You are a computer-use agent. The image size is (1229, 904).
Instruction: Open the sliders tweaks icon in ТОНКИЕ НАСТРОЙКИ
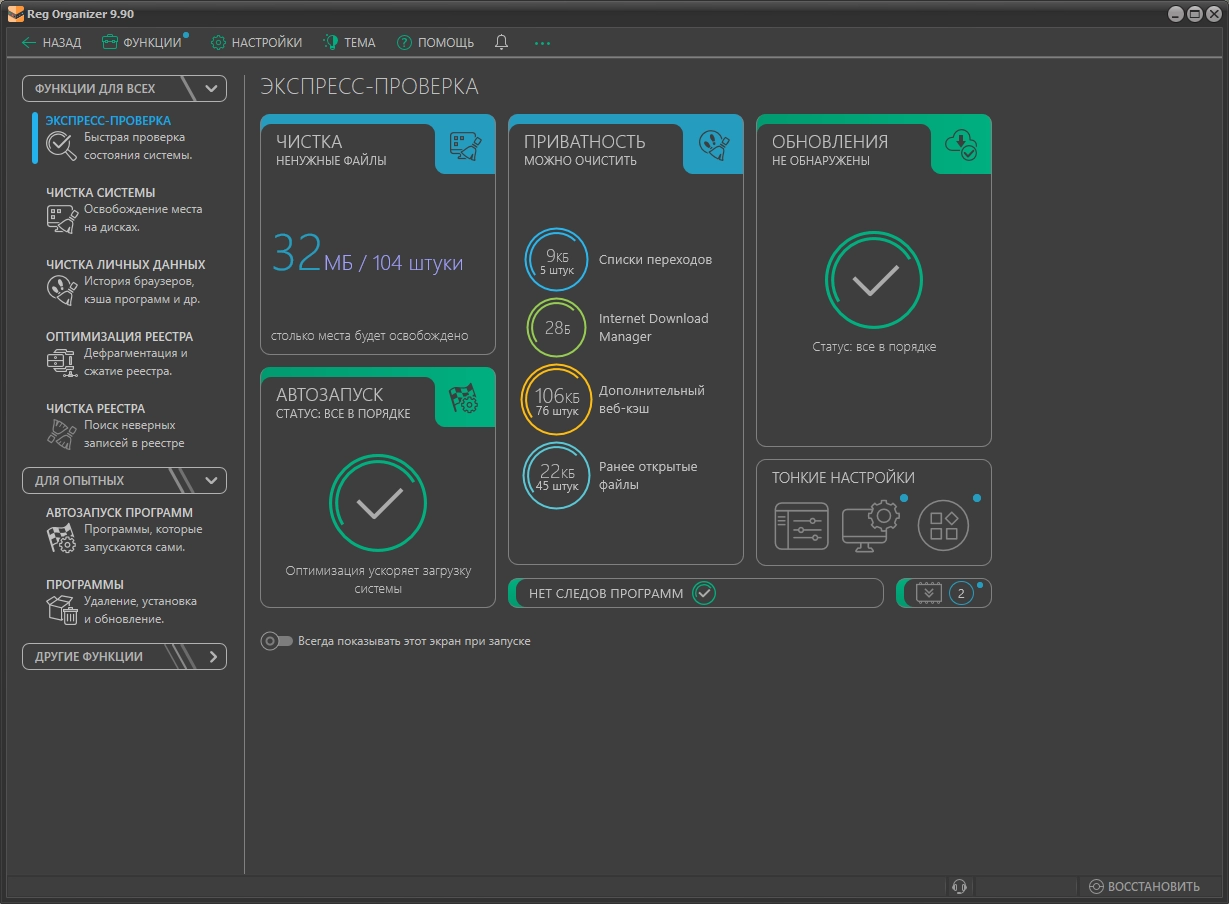coord(801,526)
